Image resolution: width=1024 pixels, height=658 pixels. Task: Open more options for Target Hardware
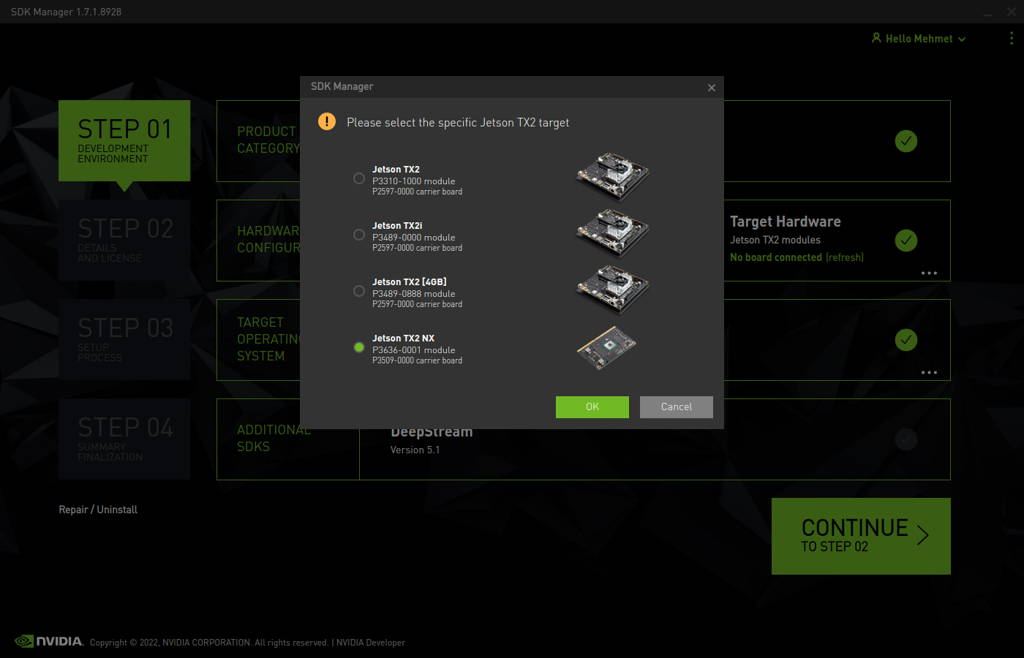(929, 273)
